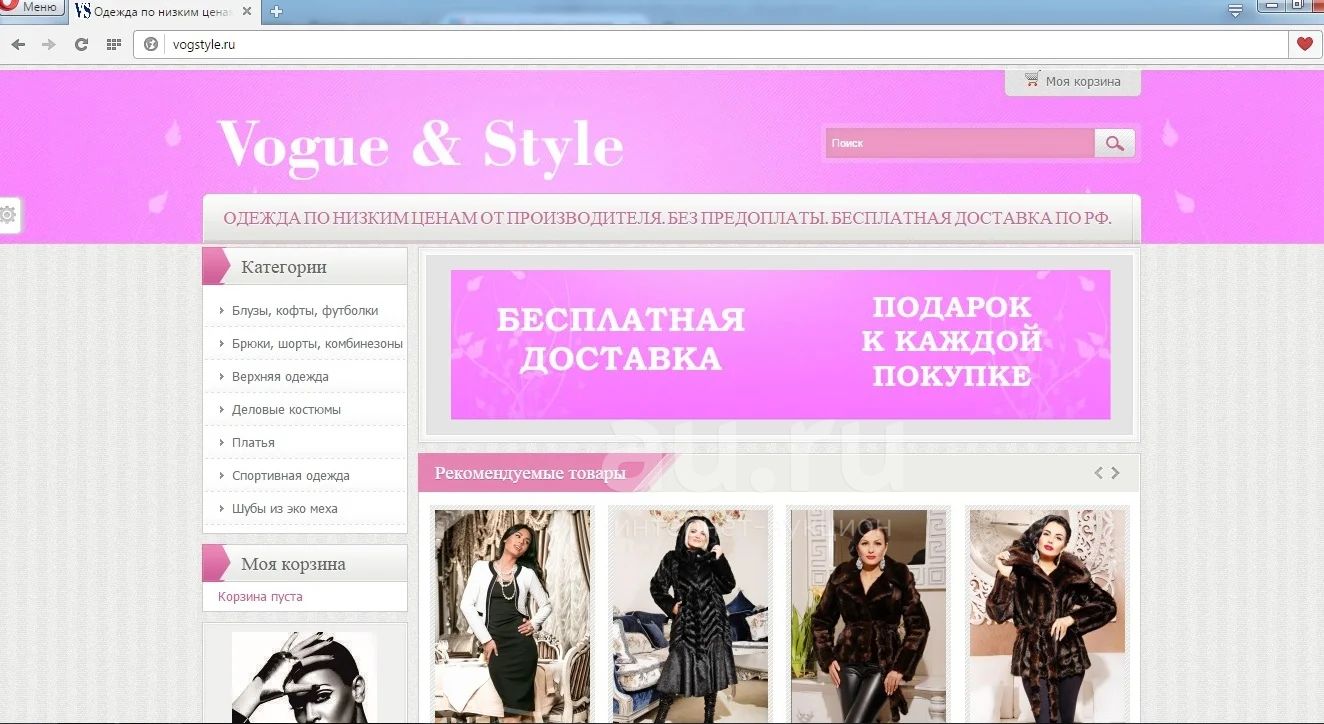Open the Opera Меню button
This screenshot has width=1324, height=724.
point(32,8)
